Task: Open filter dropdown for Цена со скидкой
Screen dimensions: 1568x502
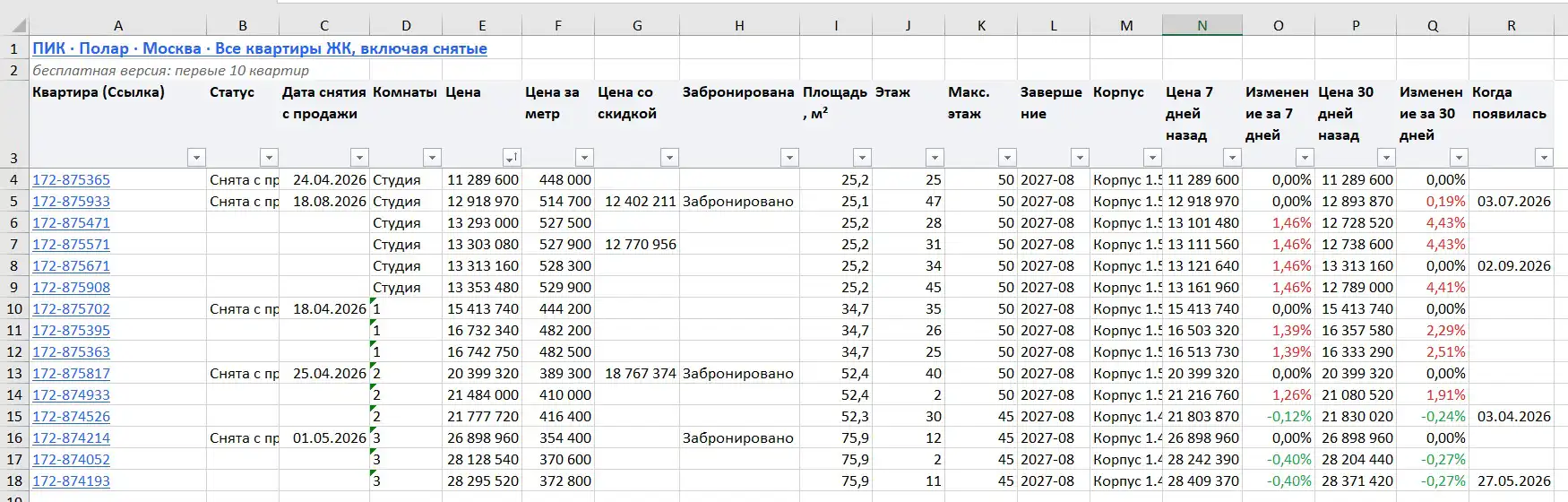Action: point(669,158)
